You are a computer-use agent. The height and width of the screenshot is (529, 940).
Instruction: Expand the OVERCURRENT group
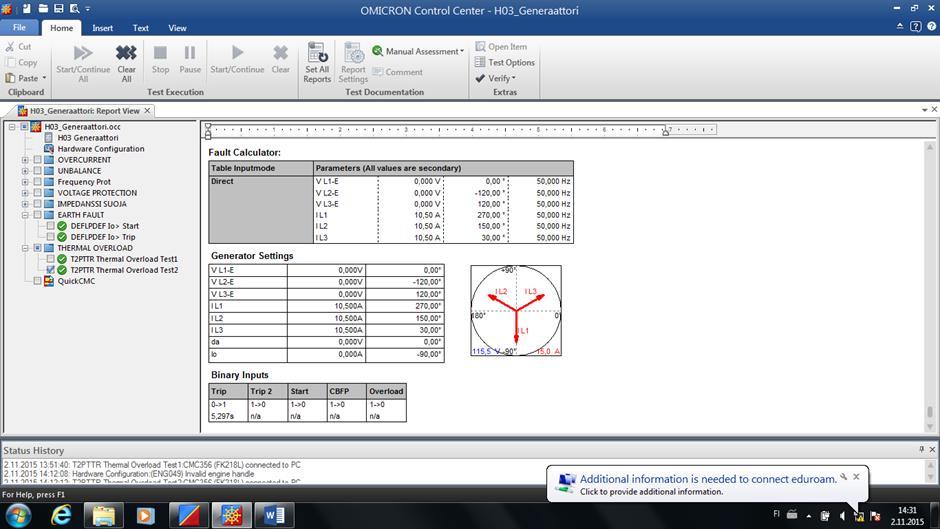click(25, 160)
